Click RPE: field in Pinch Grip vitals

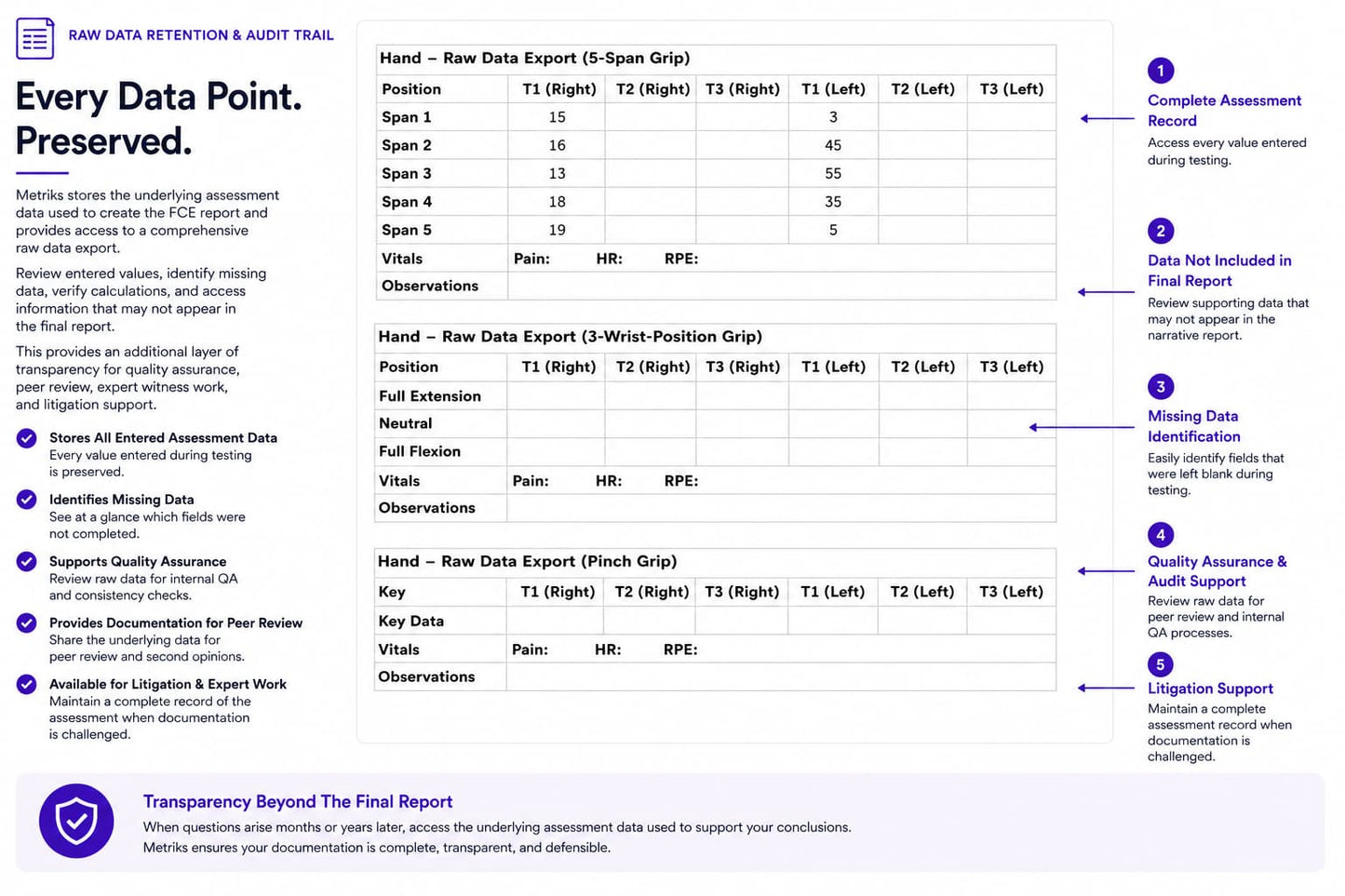click(680, 649)
